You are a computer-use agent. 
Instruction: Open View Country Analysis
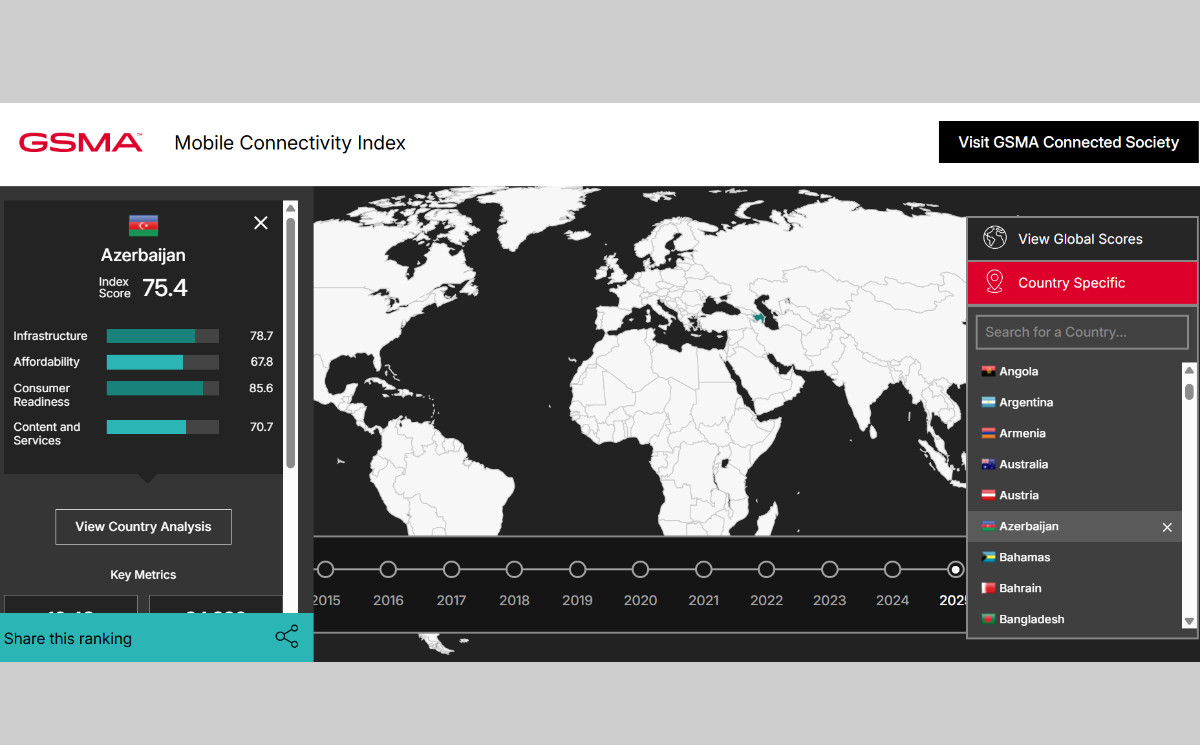click(143, 527)
